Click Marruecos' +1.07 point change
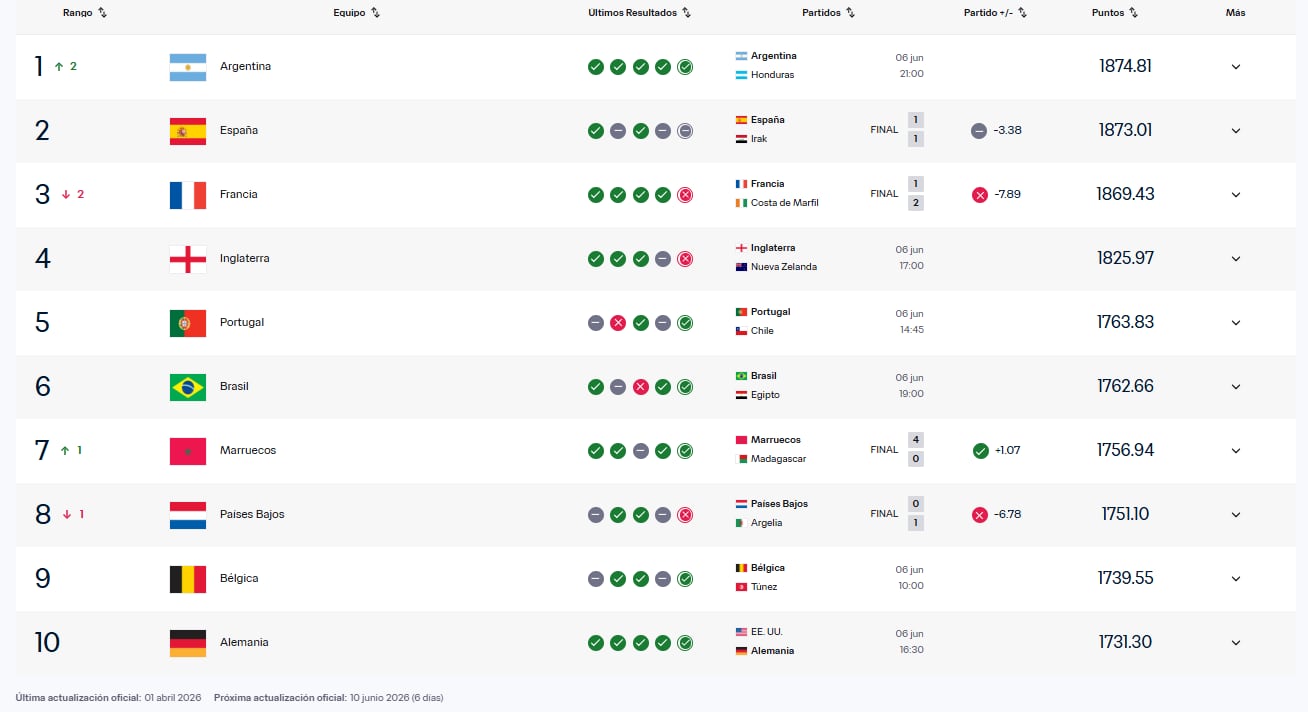 (1007, 451)
